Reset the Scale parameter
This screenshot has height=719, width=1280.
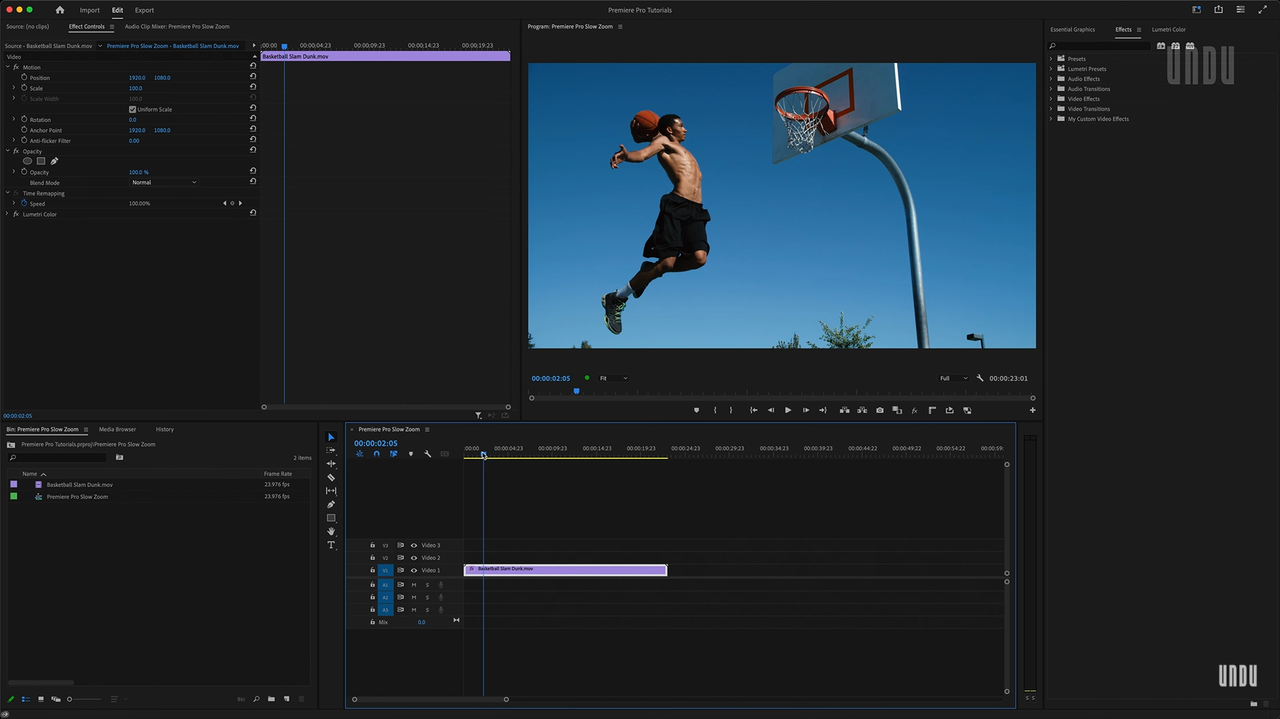tap(253, 88)
